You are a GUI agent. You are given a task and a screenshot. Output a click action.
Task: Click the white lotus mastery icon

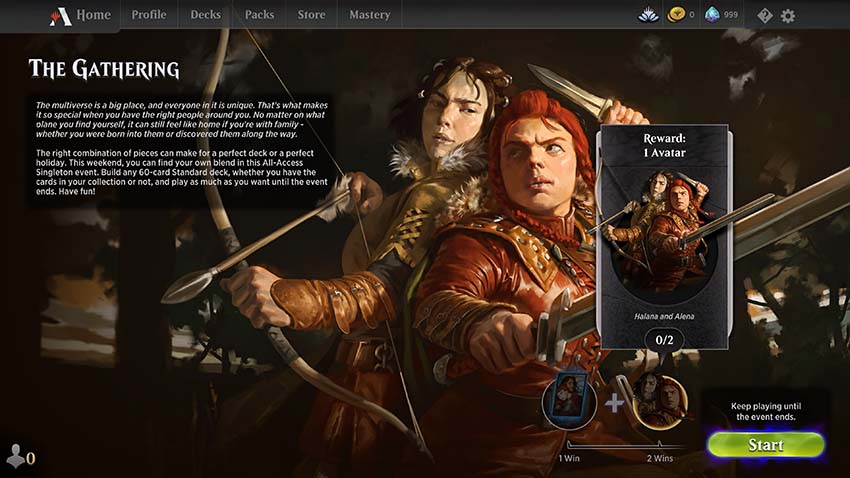point(648,15)
